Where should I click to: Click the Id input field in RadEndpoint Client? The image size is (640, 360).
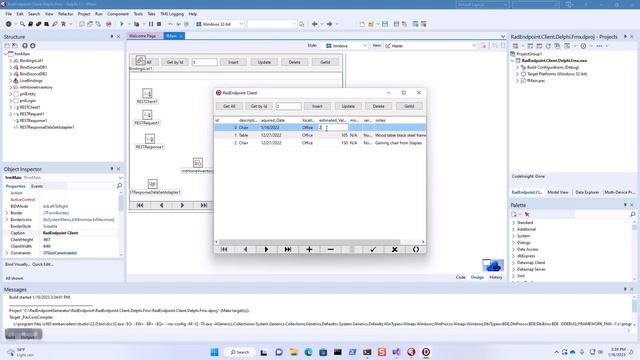pyautogui.click(x=289, y=106)
